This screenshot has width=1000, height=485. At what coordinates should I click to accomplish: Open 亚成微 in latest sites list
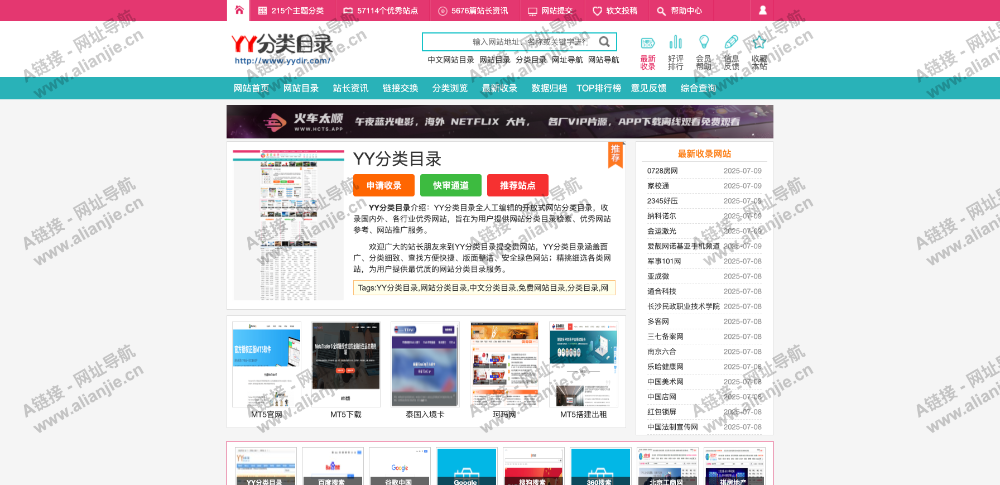[658, 276]
